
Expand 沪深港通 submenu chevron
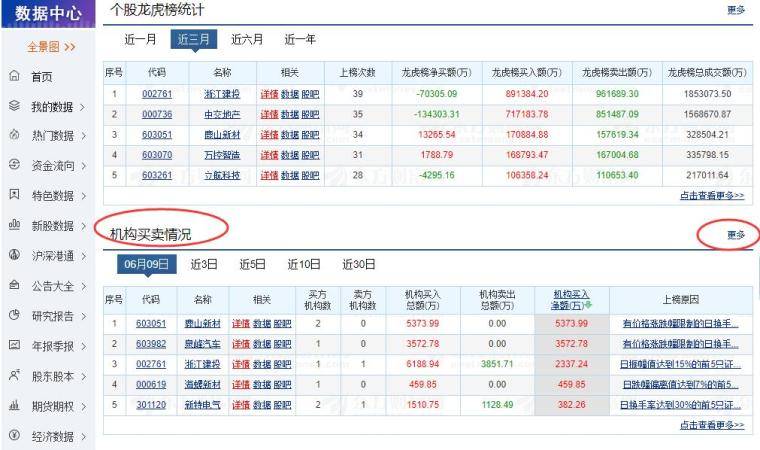point(83,257)
